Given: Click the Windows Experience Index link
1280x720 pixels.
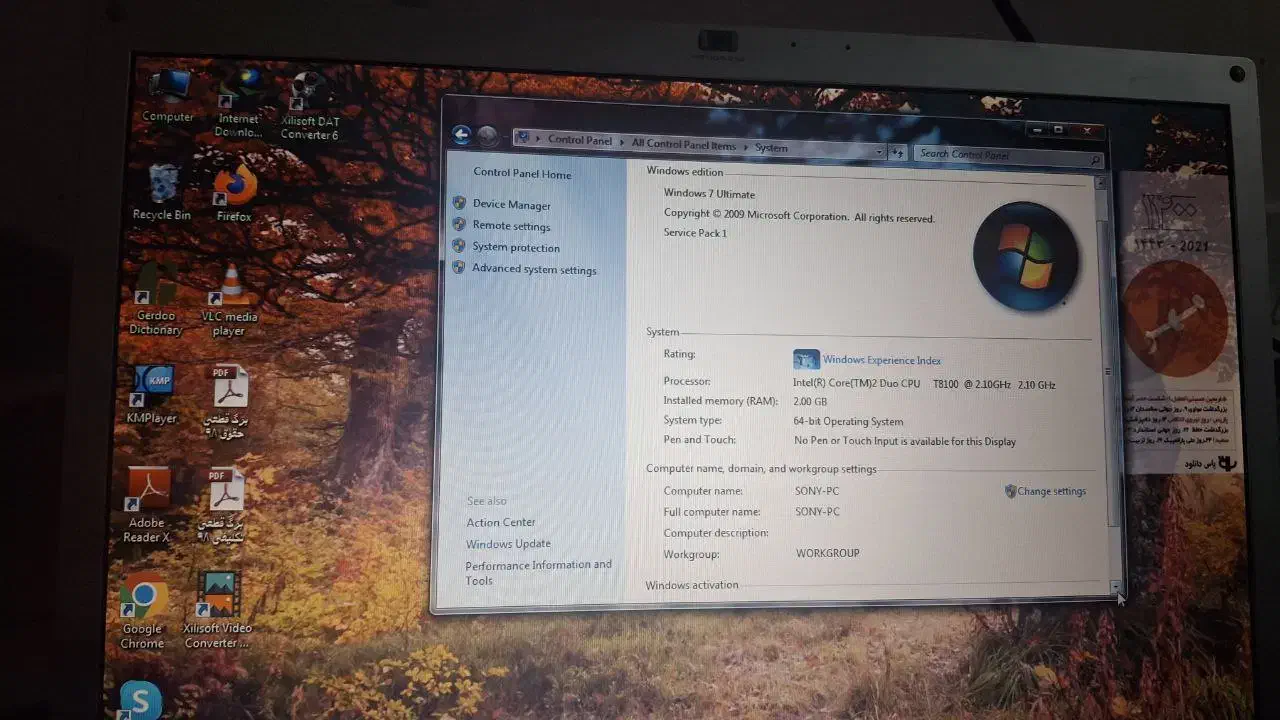Looking at the screenshot, I should pos(881,360).
